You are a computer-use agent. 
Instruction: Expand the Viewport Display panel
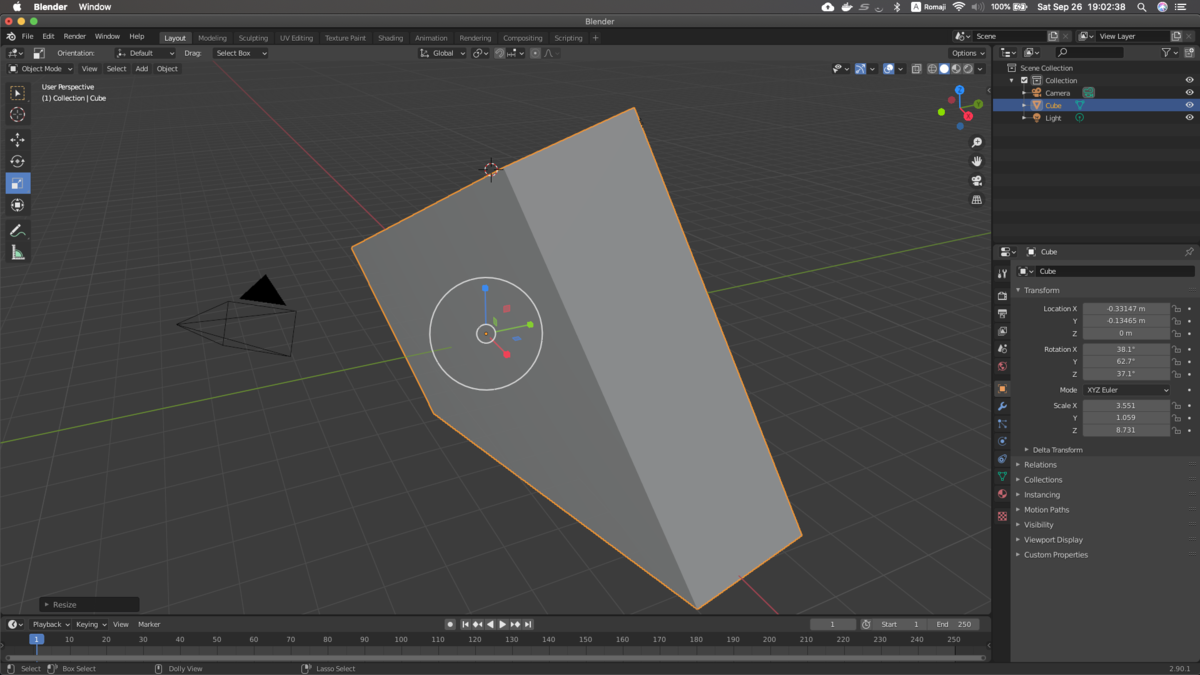pos(1053,540)
